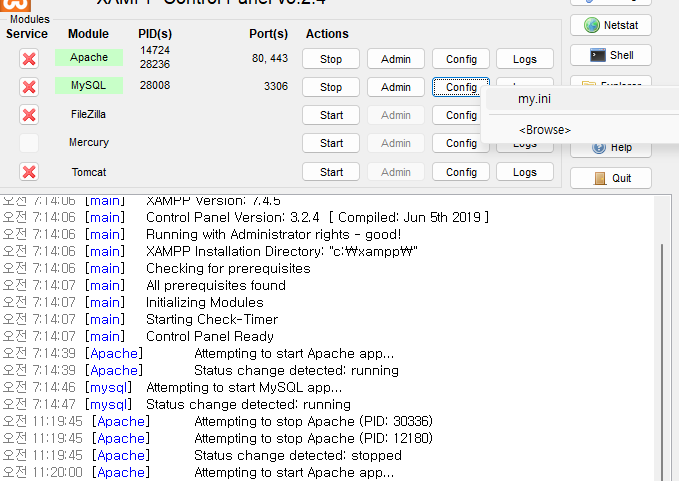
Task: Click log line "Running with Administrator rights"
Action: (273, 234)
